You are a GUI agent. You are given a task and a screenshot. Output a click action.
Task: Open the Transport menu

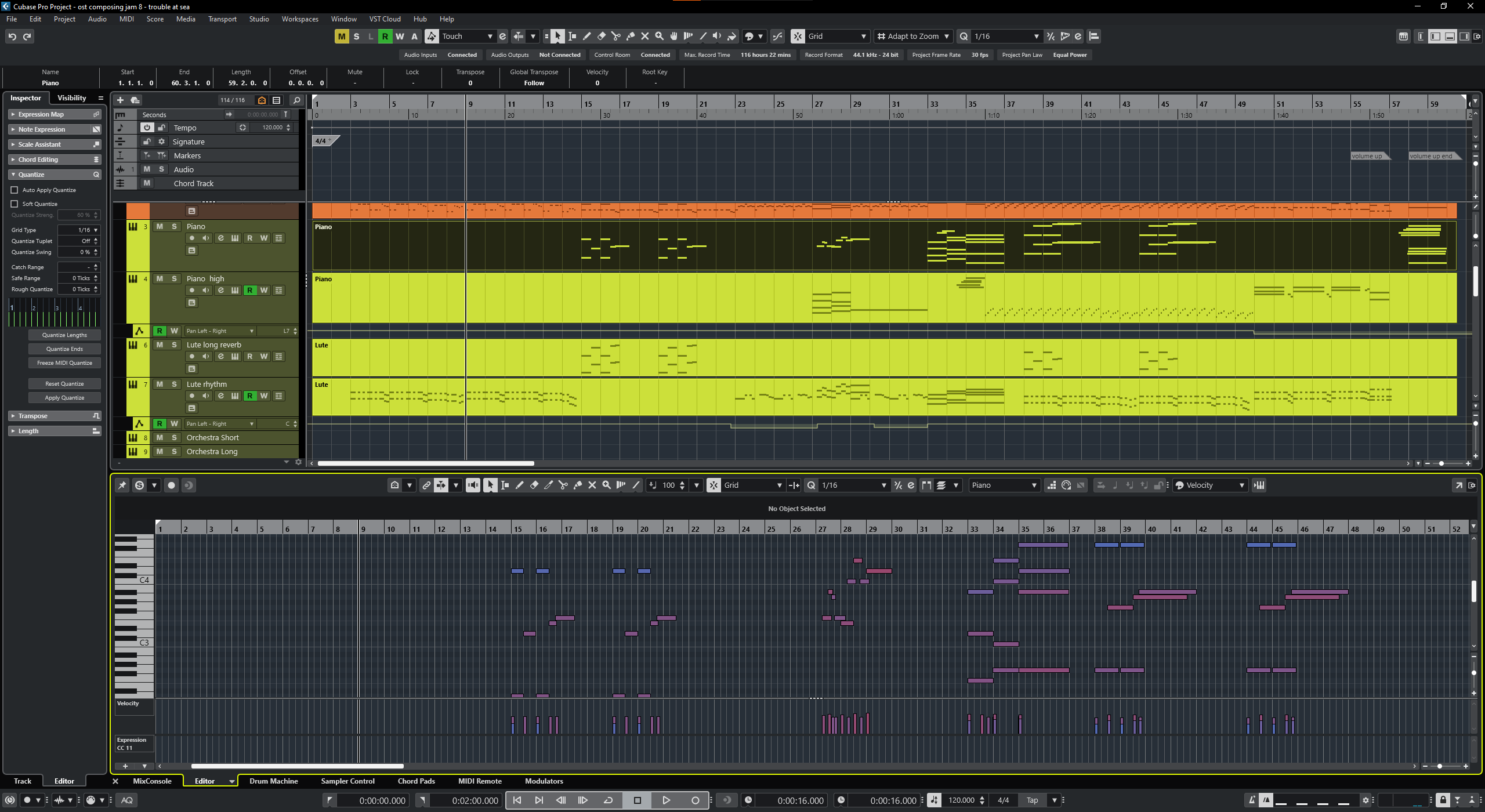click(x=222, y=19)
